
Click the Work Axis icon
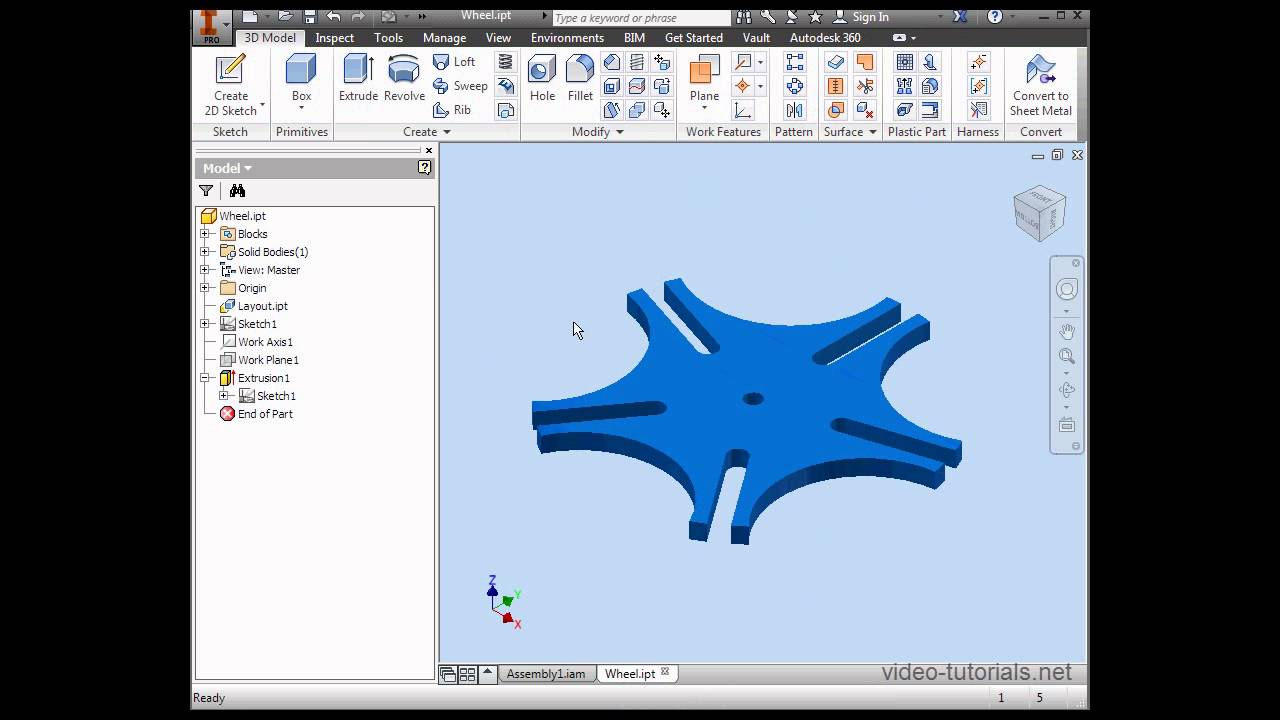743,62
